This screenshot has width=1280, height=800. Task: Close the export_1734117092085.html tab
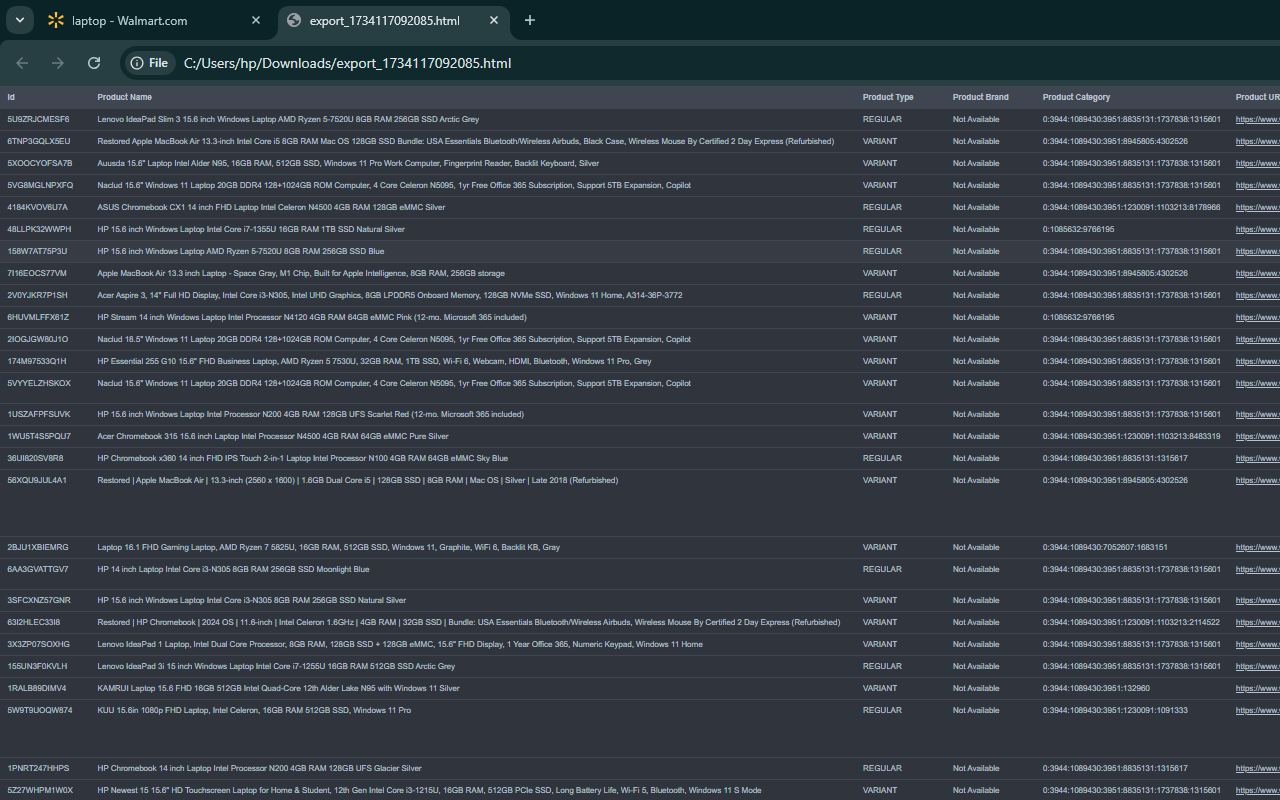[494, 20]
